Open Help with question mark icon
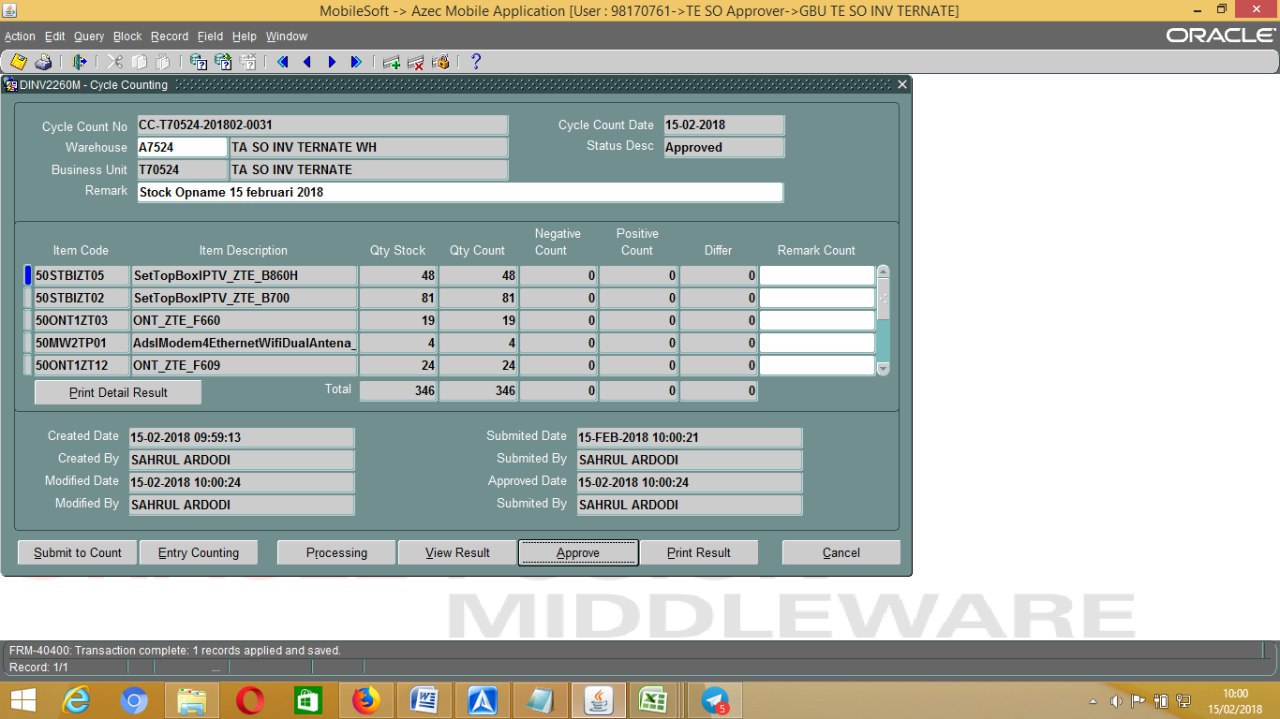 [x=476, y=62]
